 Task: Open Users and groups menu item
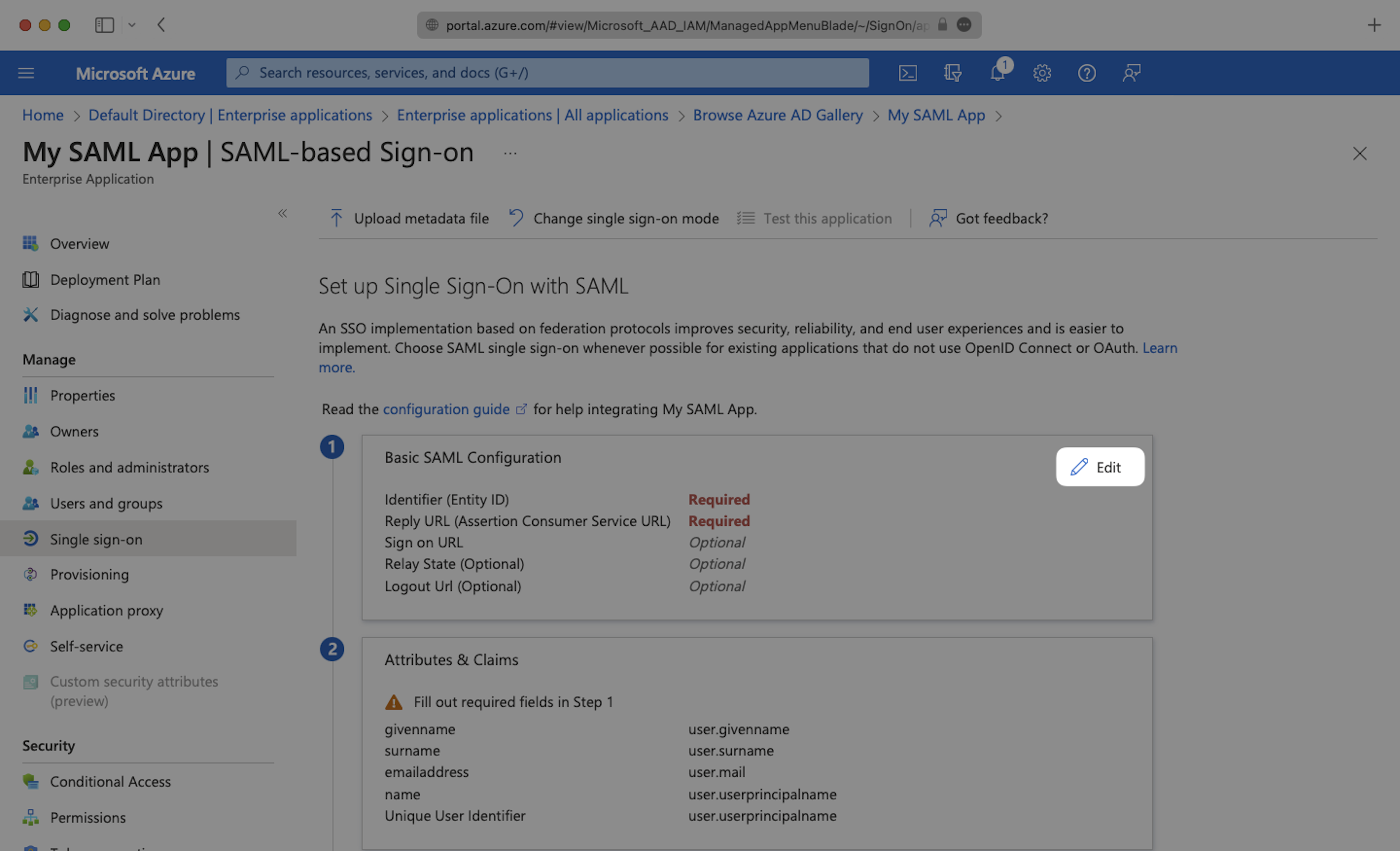point(106,503)
